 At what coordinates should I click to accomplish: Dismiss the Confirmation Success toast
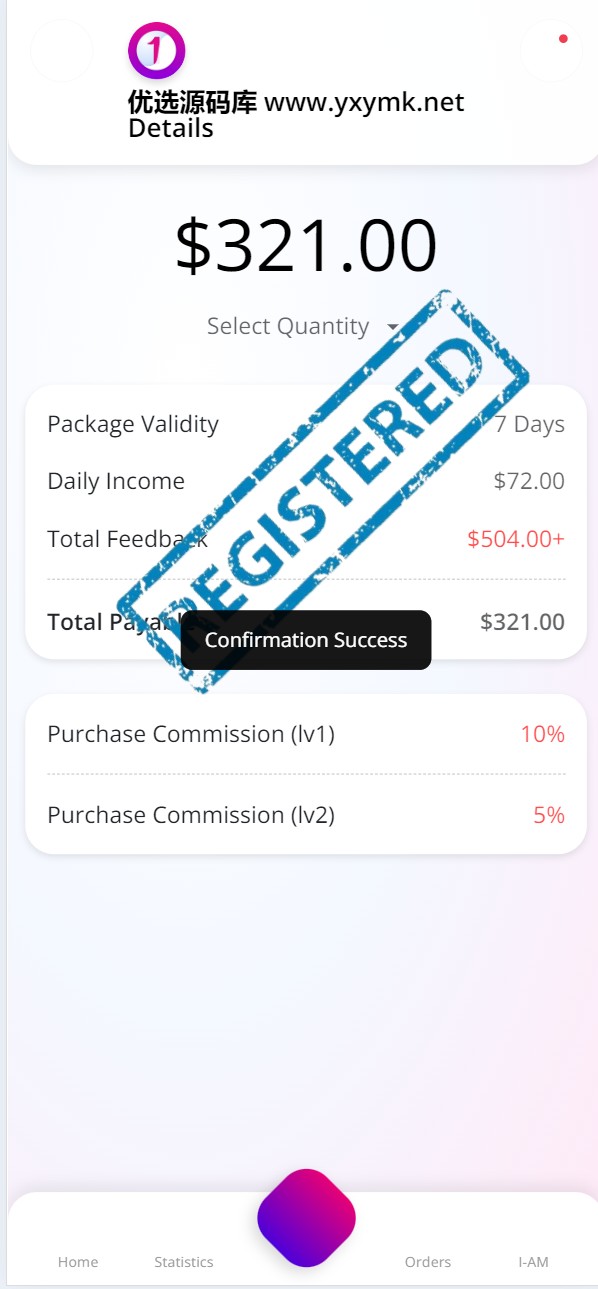[306, 640]
